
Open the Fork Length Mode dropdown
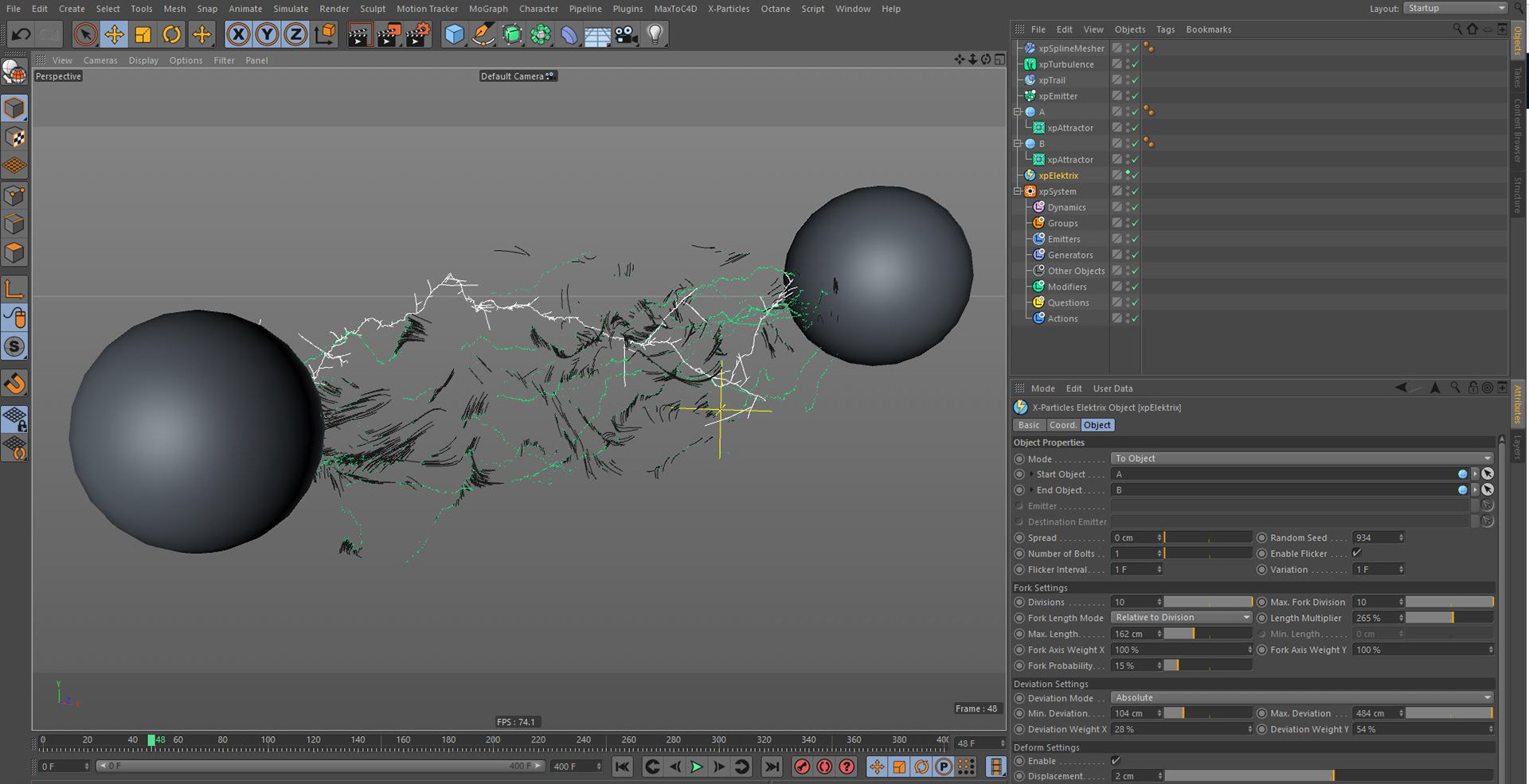1181,618
